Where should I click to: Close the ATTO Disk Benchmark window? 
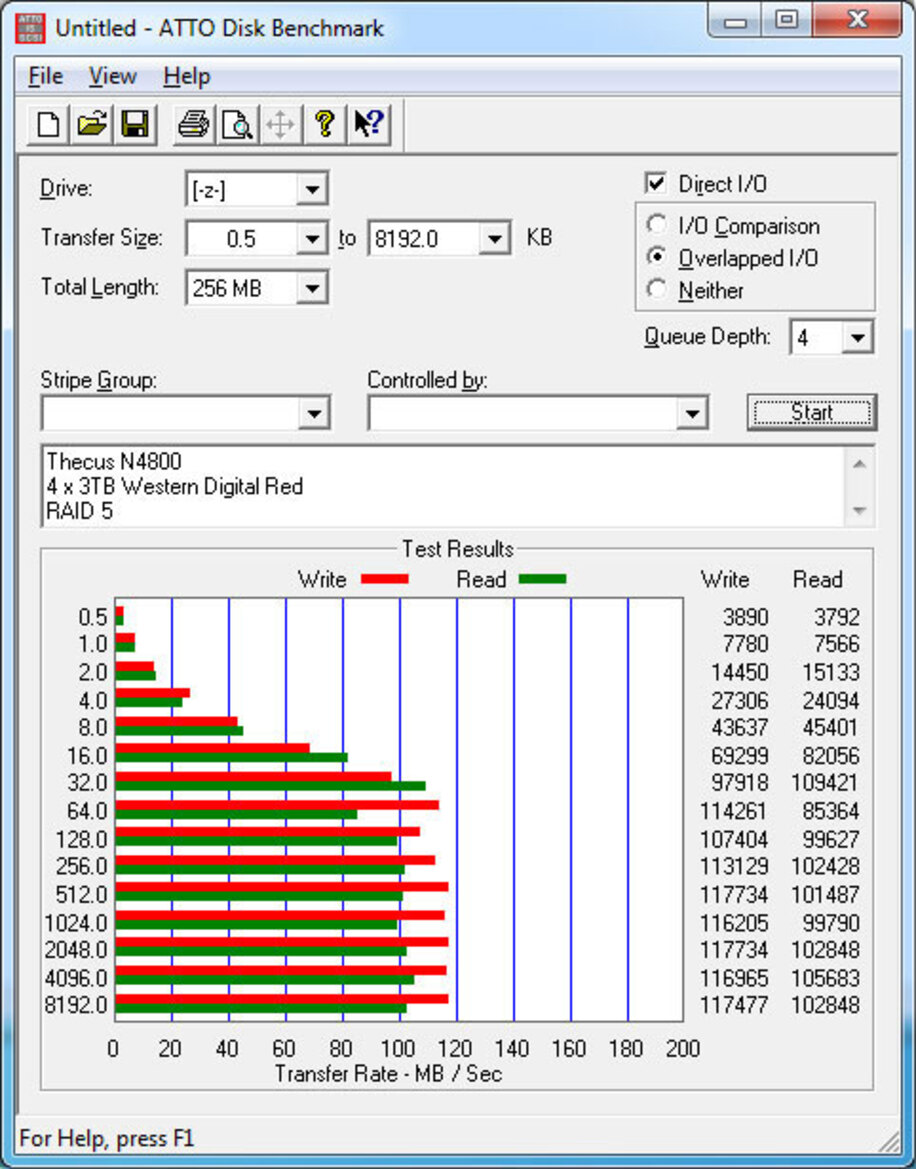855,21
